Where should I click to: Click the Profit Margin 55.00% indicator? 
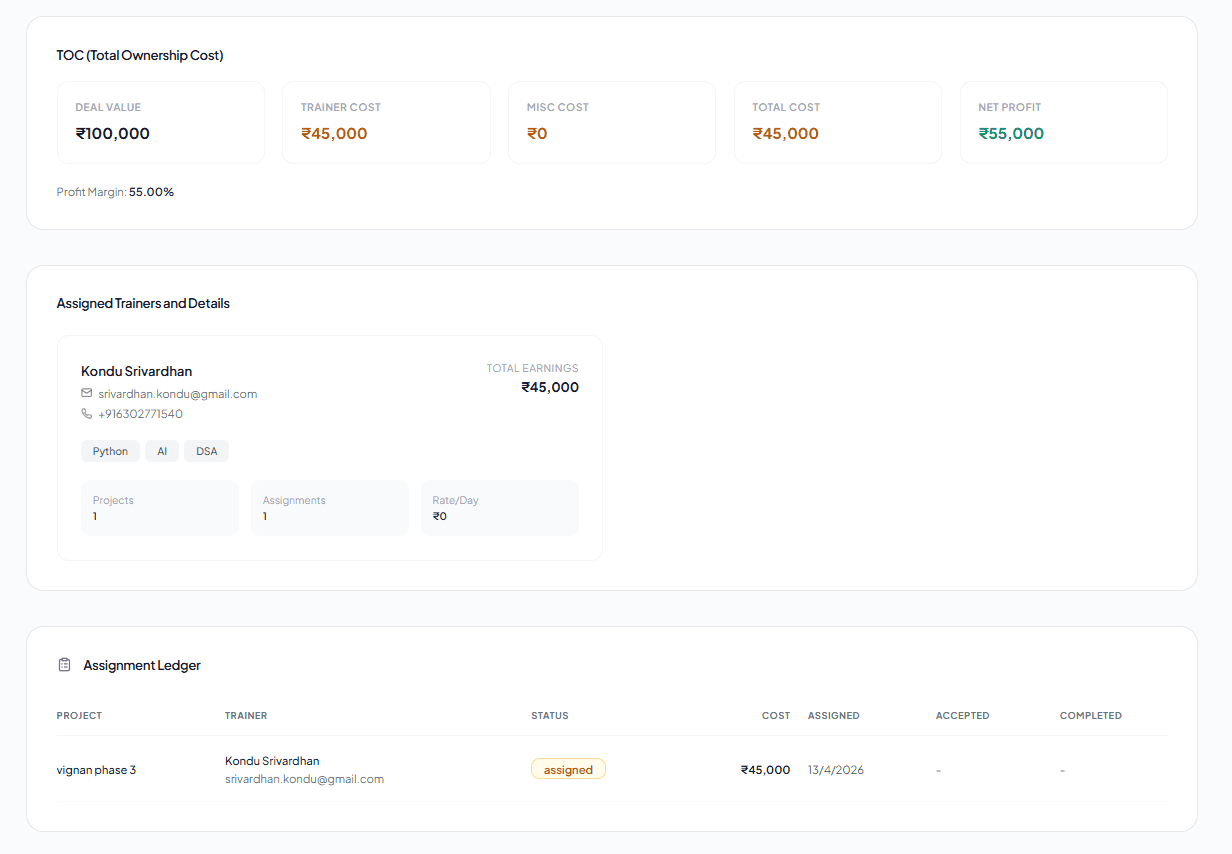(x=114, y=191)
